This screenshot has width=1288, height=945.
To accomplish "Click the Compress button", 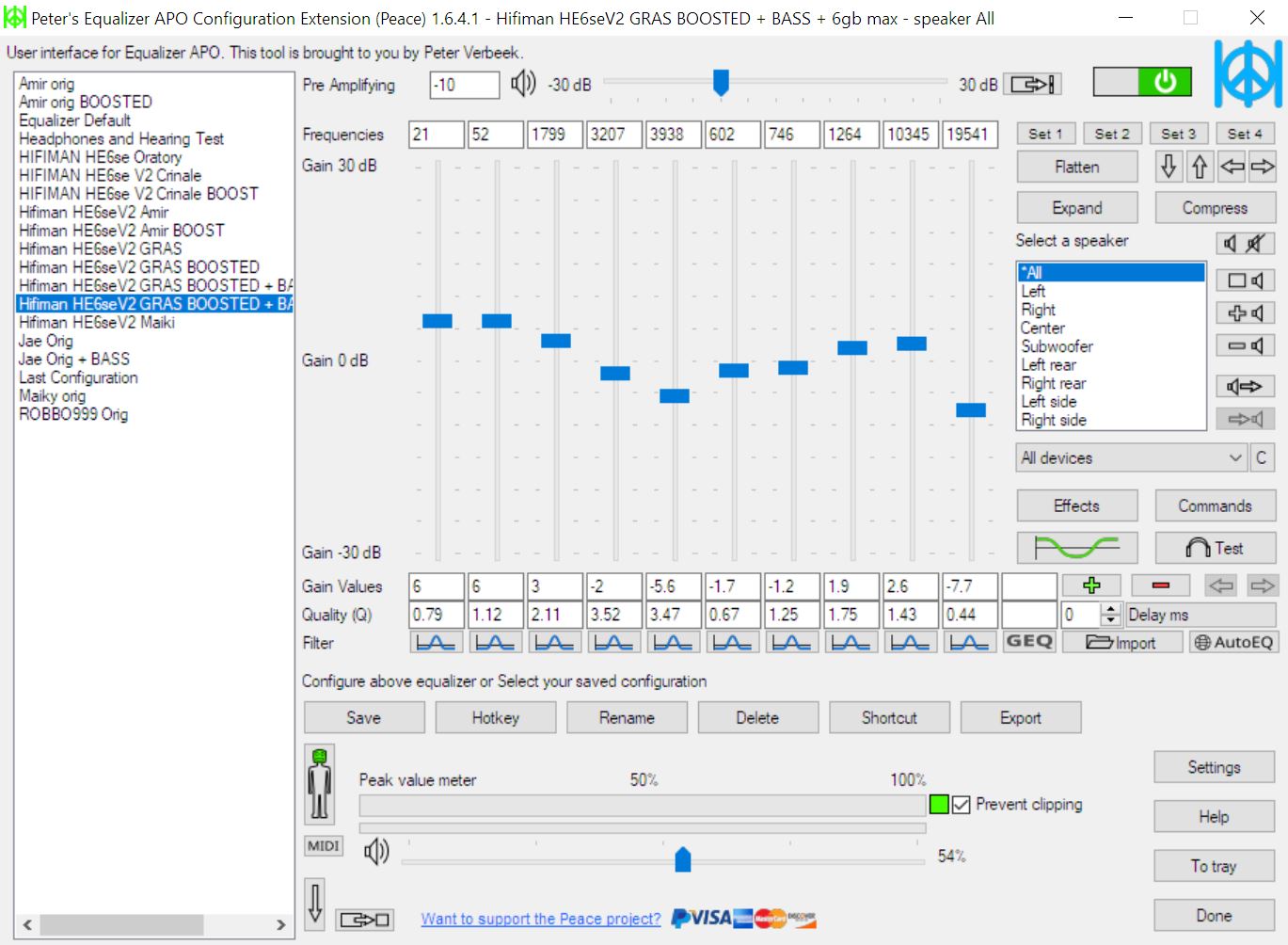I will pos(1215,208).
